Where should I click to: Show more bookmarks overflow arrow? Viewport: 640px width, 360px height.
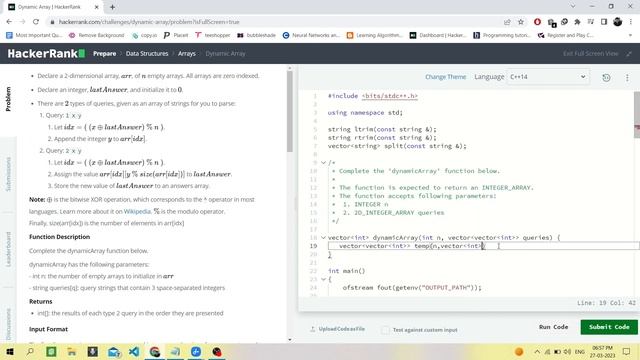coord(630,36)
